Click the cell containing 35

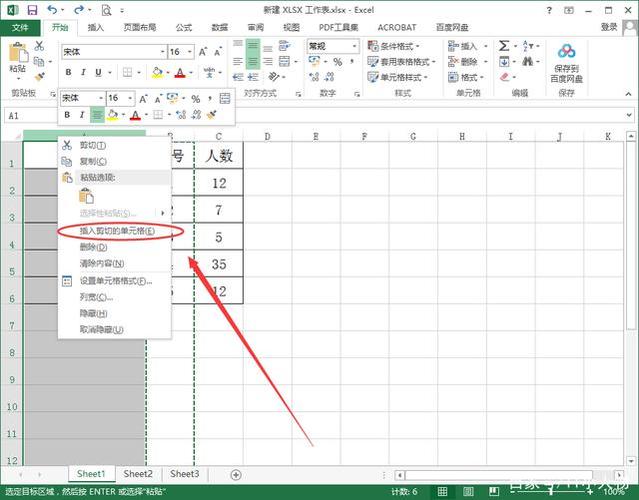[x=219, y=264]
